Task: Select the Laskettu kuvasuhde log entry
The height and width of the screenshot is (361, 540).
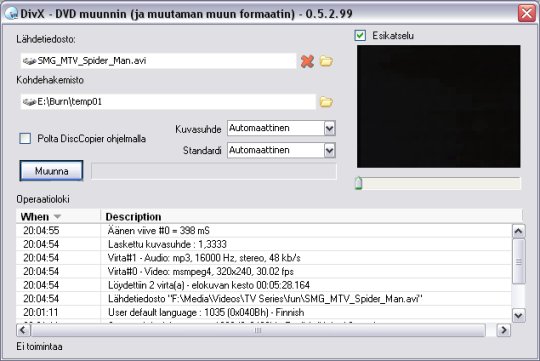Action: click(x=264, y=244)
